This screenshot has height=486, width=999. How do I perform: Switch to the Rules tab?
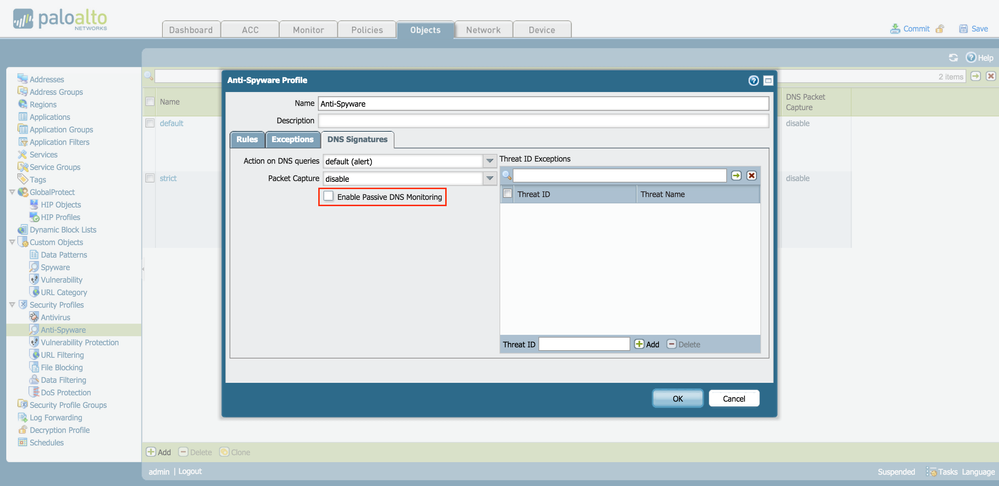click(247, 139)
